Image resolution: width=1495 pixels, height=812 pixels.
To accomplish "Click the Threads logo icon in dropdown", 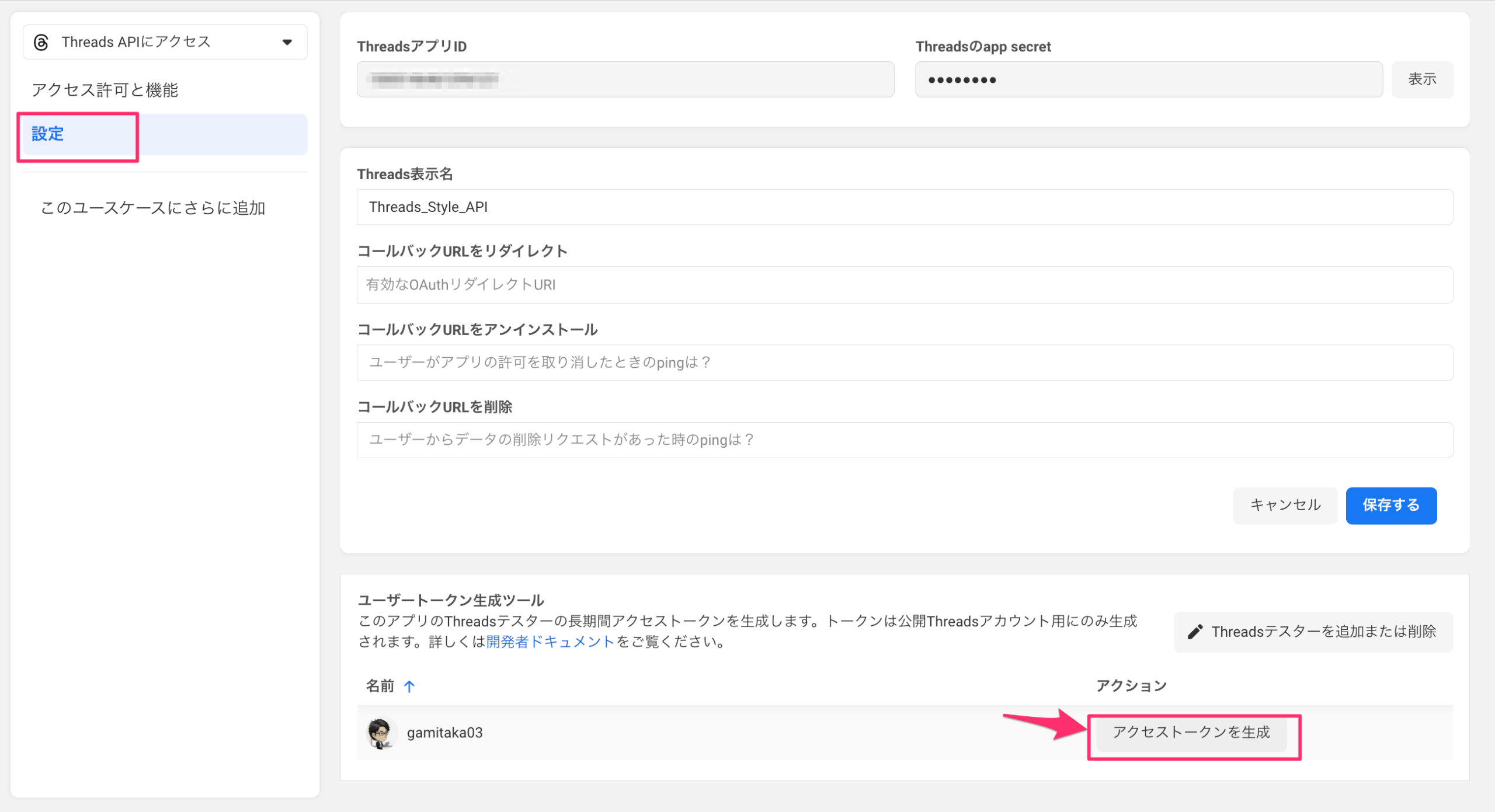I will pyautogui.click(x=41, y=42).
